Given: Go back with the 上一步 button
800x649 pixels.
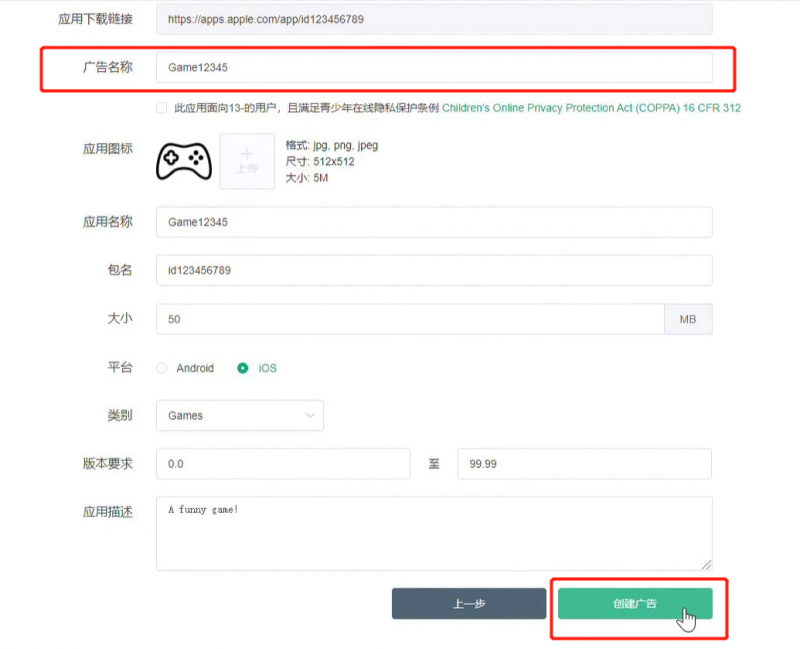Looking at the screenshot, I should click(x=469, y=604).
